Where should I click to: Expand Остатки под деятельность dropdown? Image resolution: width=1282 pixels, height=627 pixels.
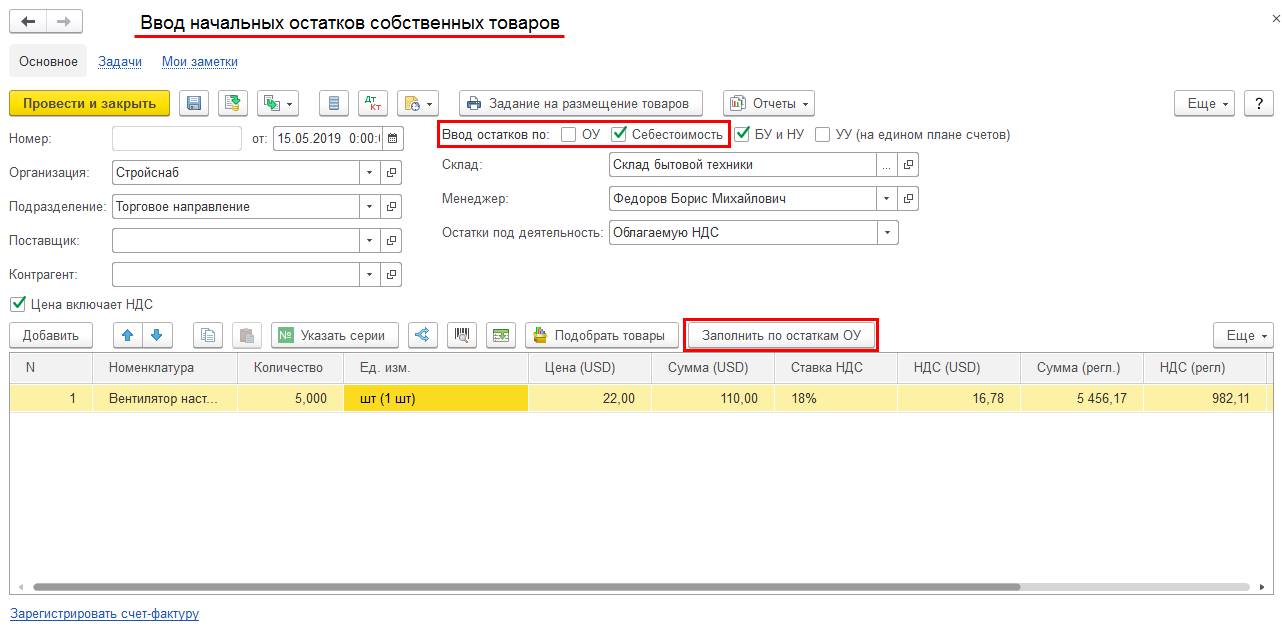[x=887, y=233]
